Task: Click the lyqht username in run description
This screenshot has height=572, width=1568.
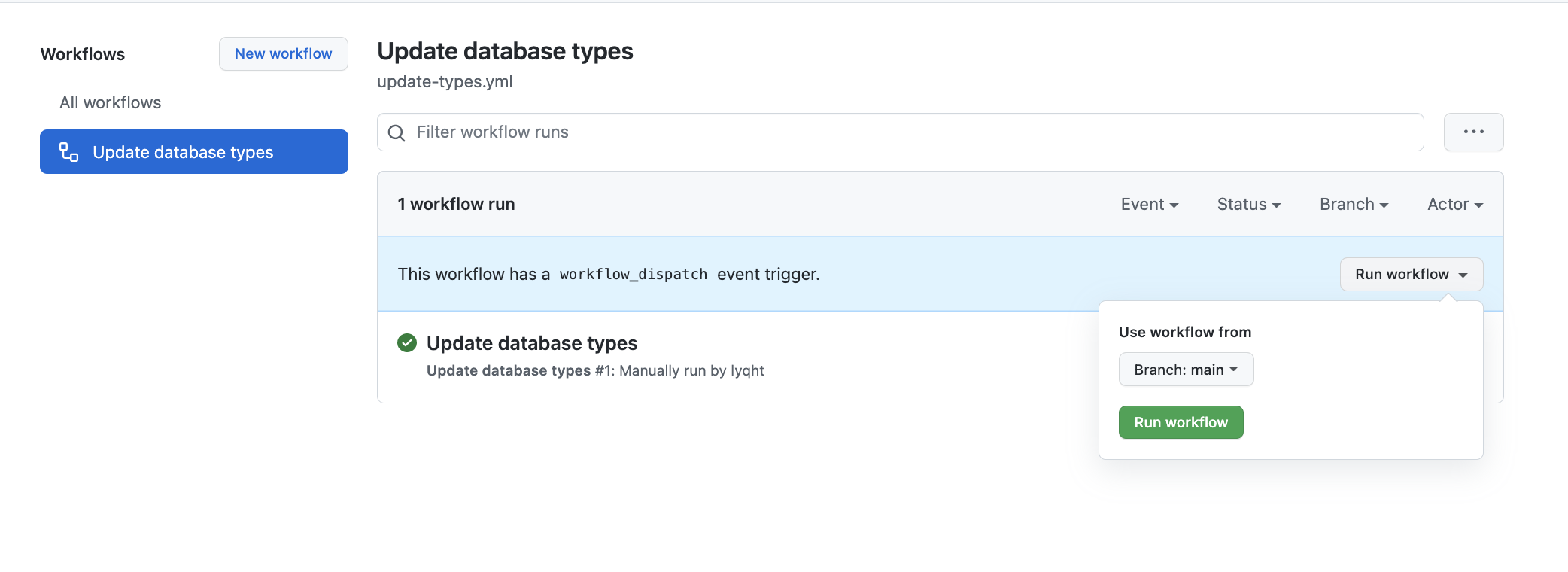Action: 747,371
